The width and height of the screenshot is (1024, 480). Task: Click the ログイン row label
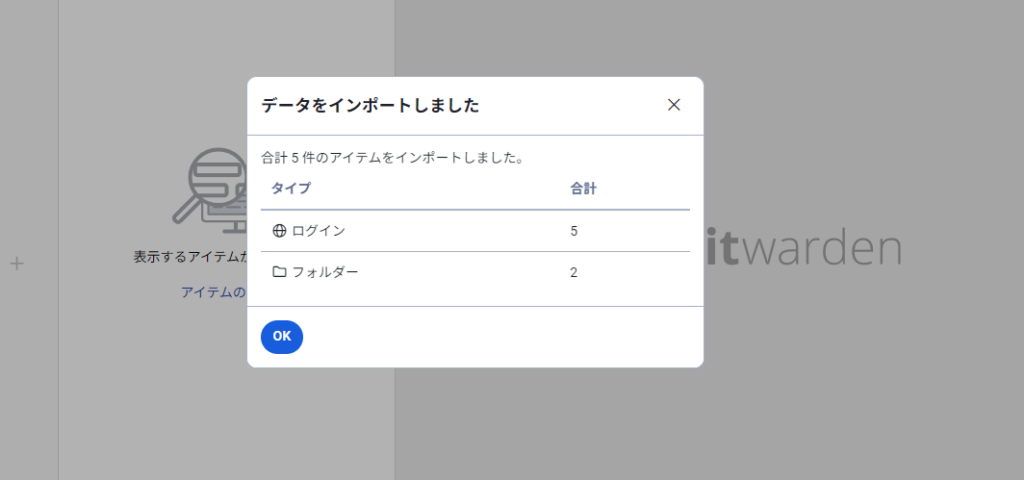[319, 231]
